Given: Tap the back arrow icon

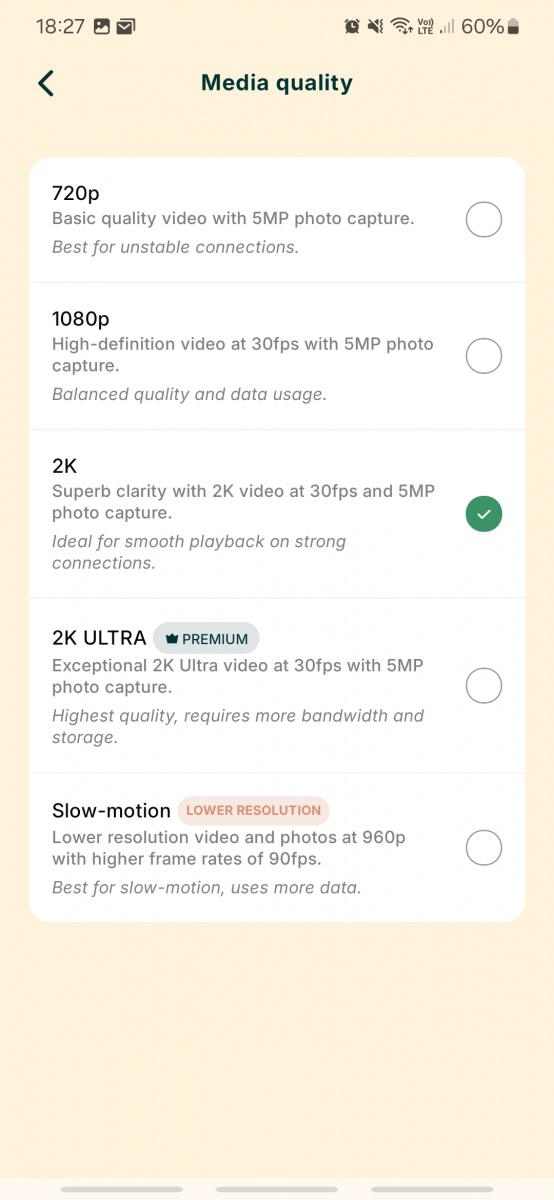Looking at the screenshot, I should click(x=46, y=83).
